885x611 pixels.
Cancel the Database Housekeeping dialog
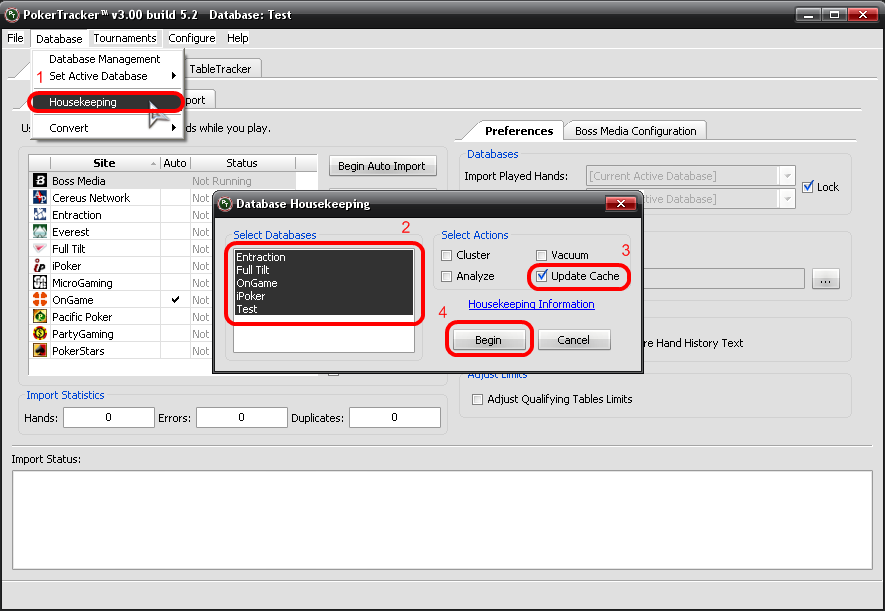573,340
